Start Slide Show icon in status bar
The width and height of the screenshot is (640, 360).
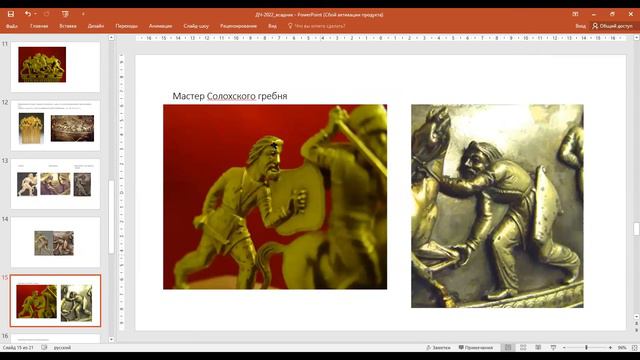(553, 347)
